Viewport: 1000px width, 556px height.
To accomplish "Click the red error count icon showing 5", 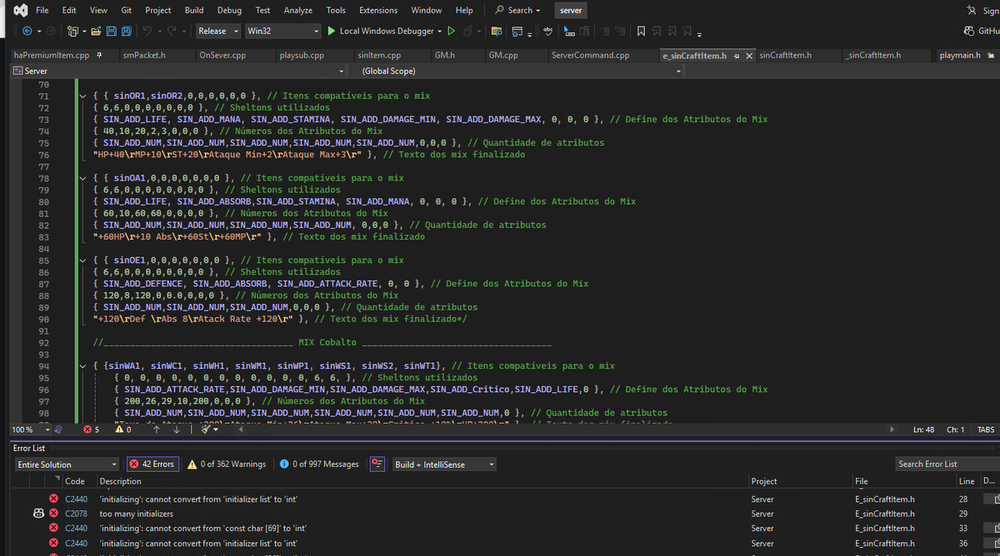I will point(87,430).
